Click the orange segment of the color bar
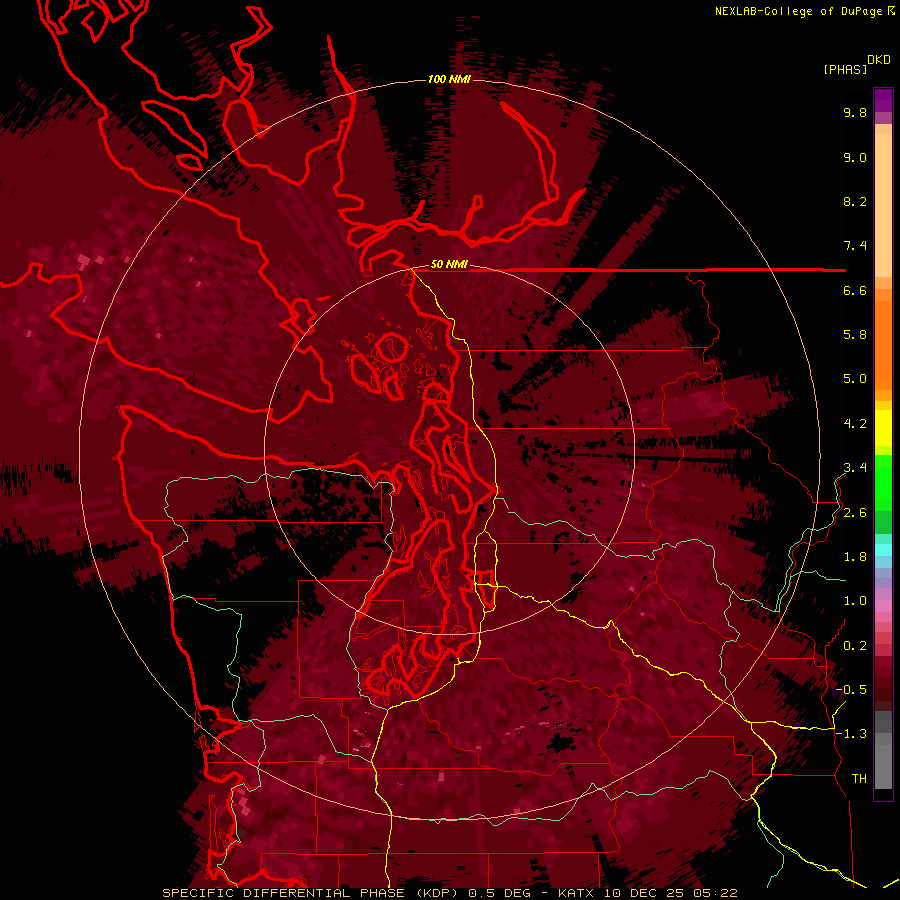This screenshot has height=900, width=900. pyautogui.click(x=883, y=345)
